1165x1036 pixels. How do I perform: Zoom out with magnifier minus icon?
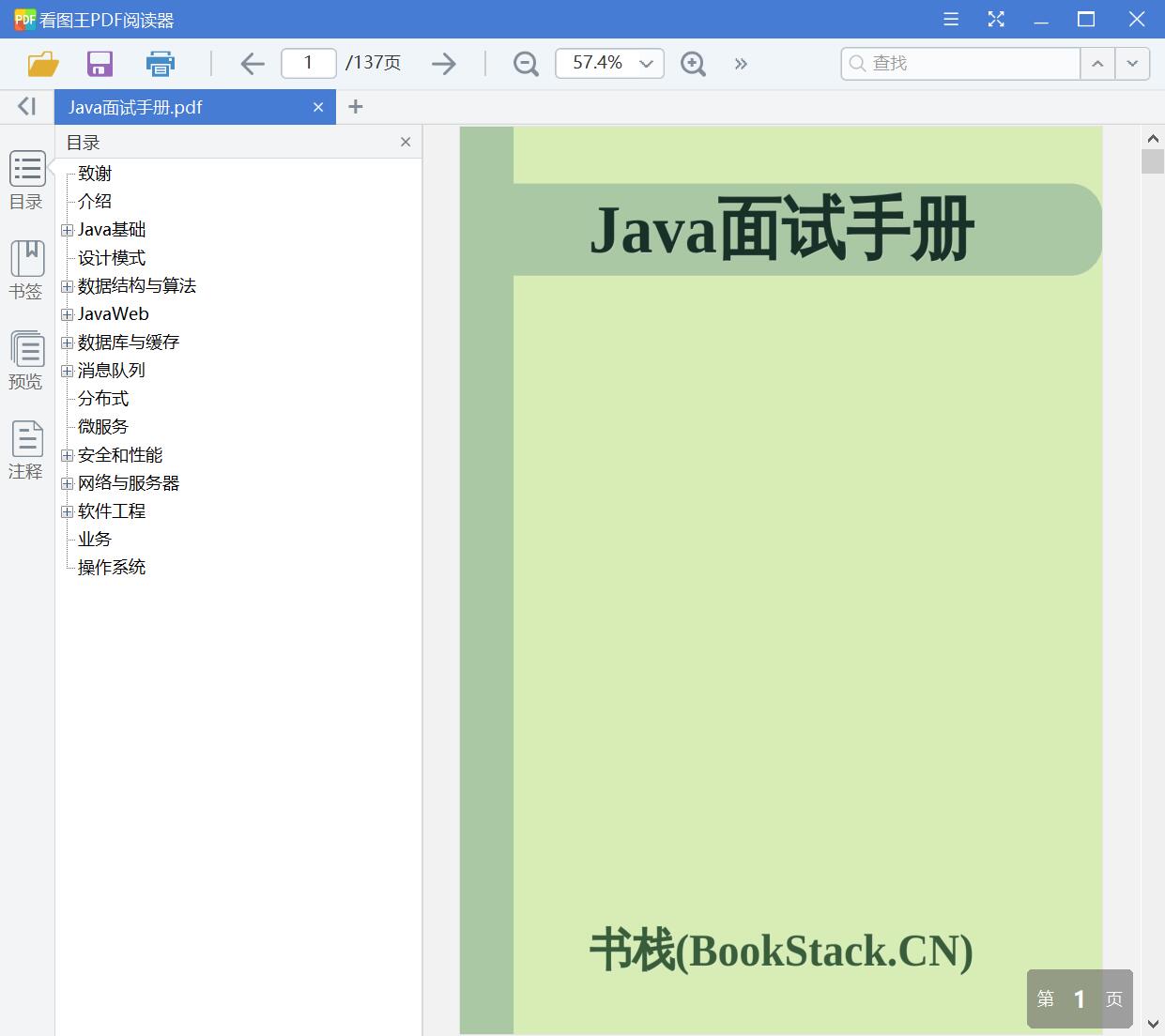[x=526, y=63]
